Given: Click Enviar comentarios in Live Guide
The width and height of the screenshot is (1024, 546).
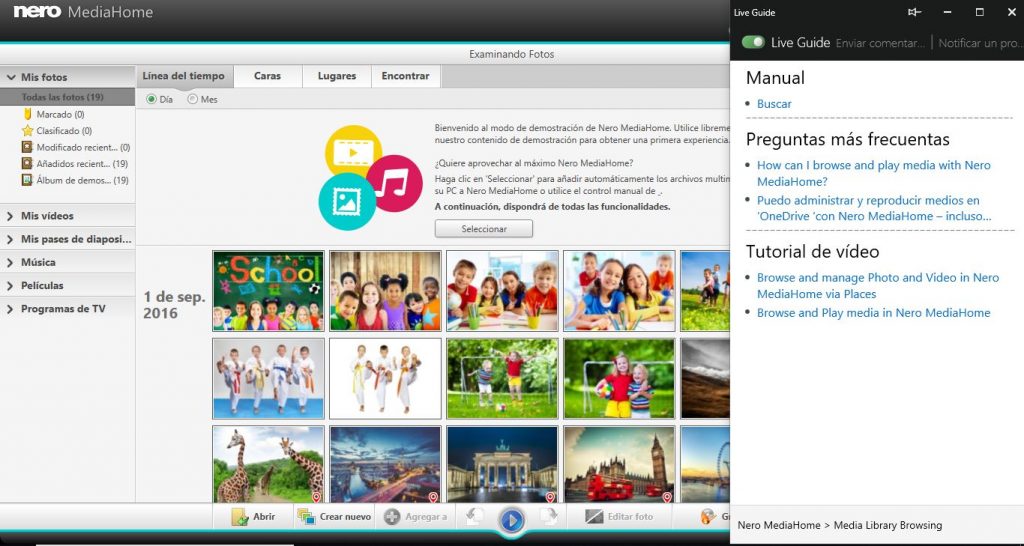Looking at the screenshot, I should click(x=880, y=43).
